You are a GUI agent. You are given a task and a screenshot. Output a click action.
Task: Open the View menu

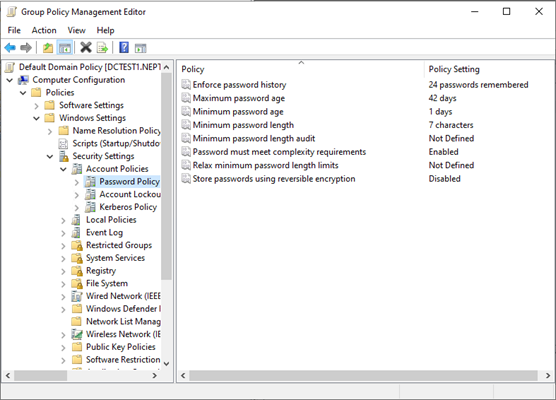76,30
